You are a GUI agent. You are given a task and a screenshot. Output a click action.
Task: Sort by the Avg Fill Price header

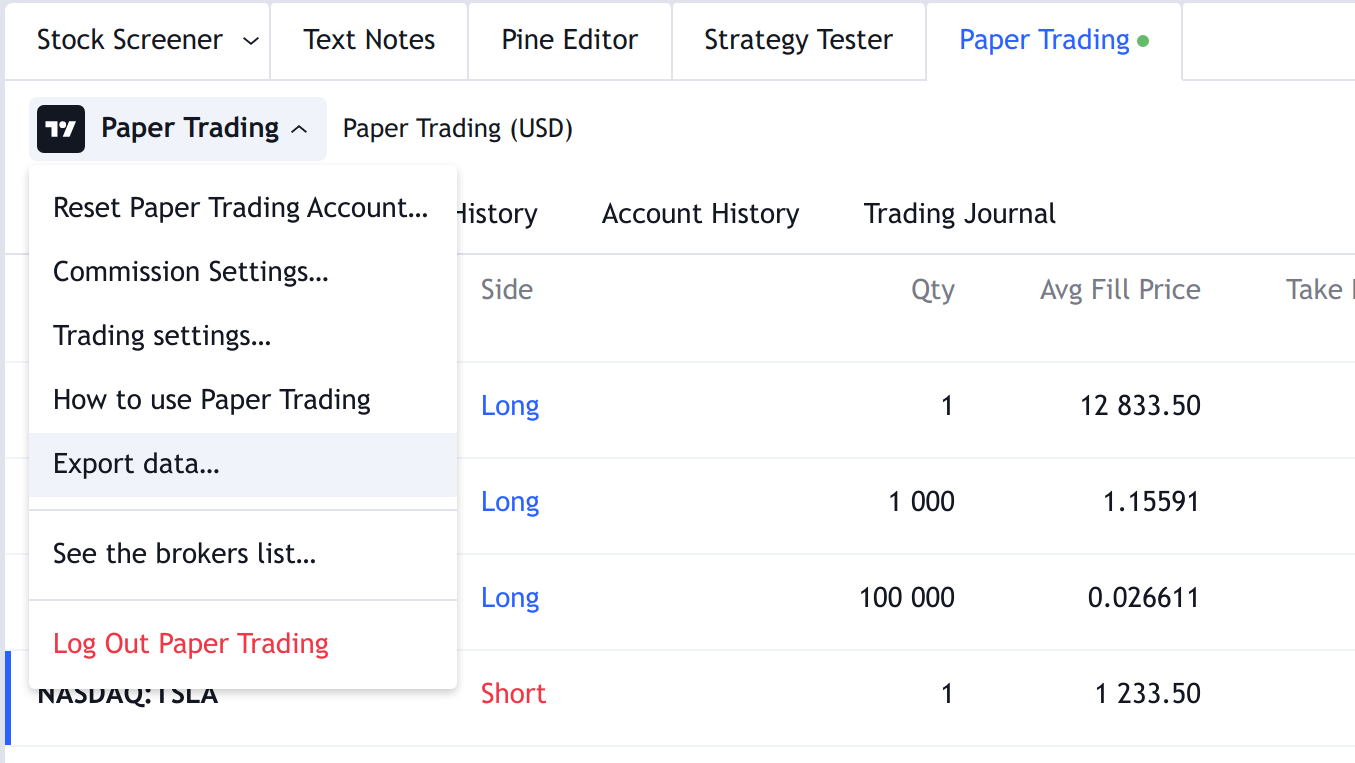pyautogui.click(x=1120, y=290)
